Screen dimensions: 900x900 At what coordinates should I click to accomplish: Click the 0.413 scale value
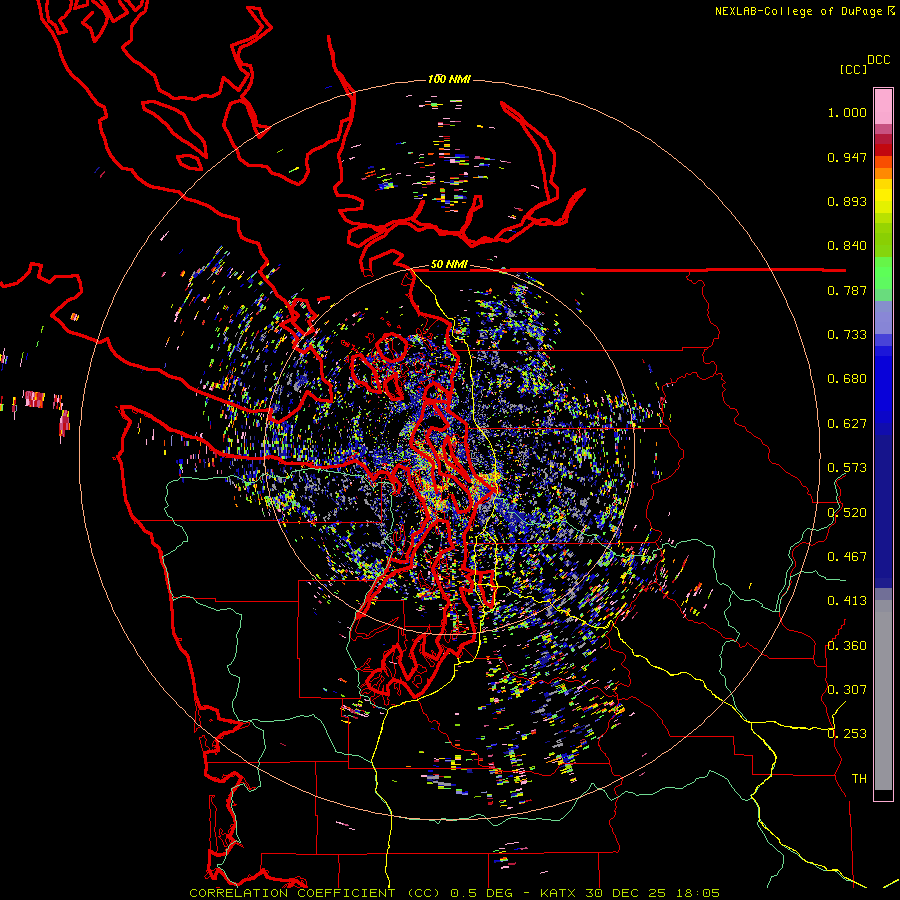pyautogui.click(x=847, y=601)
